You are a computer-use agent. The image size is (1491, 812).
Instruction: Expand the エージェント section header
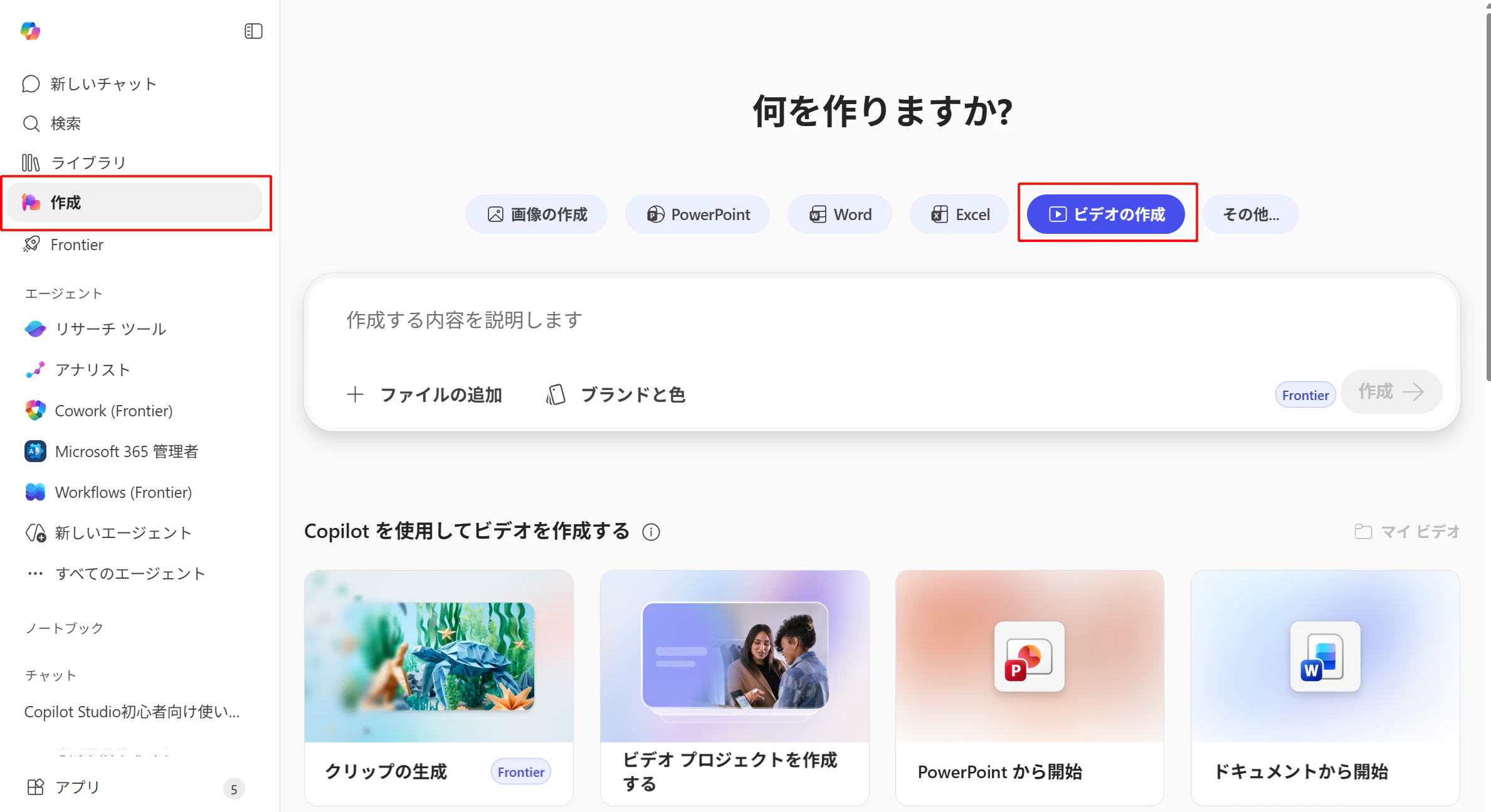point(63,293)
